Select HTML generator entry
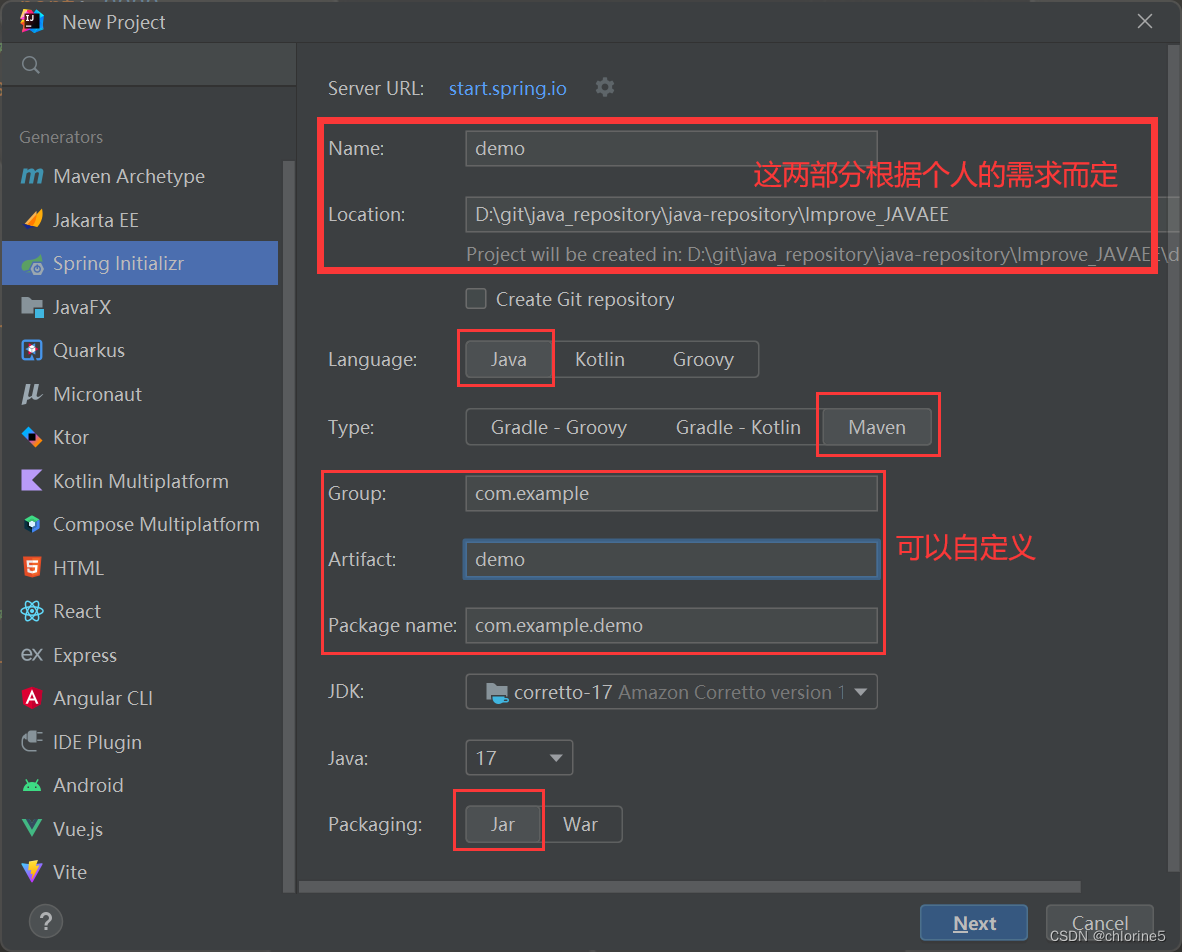Image resolution: width=1182 pixels, height=952 pixels. pyautogui.click(x=140, y=568)
